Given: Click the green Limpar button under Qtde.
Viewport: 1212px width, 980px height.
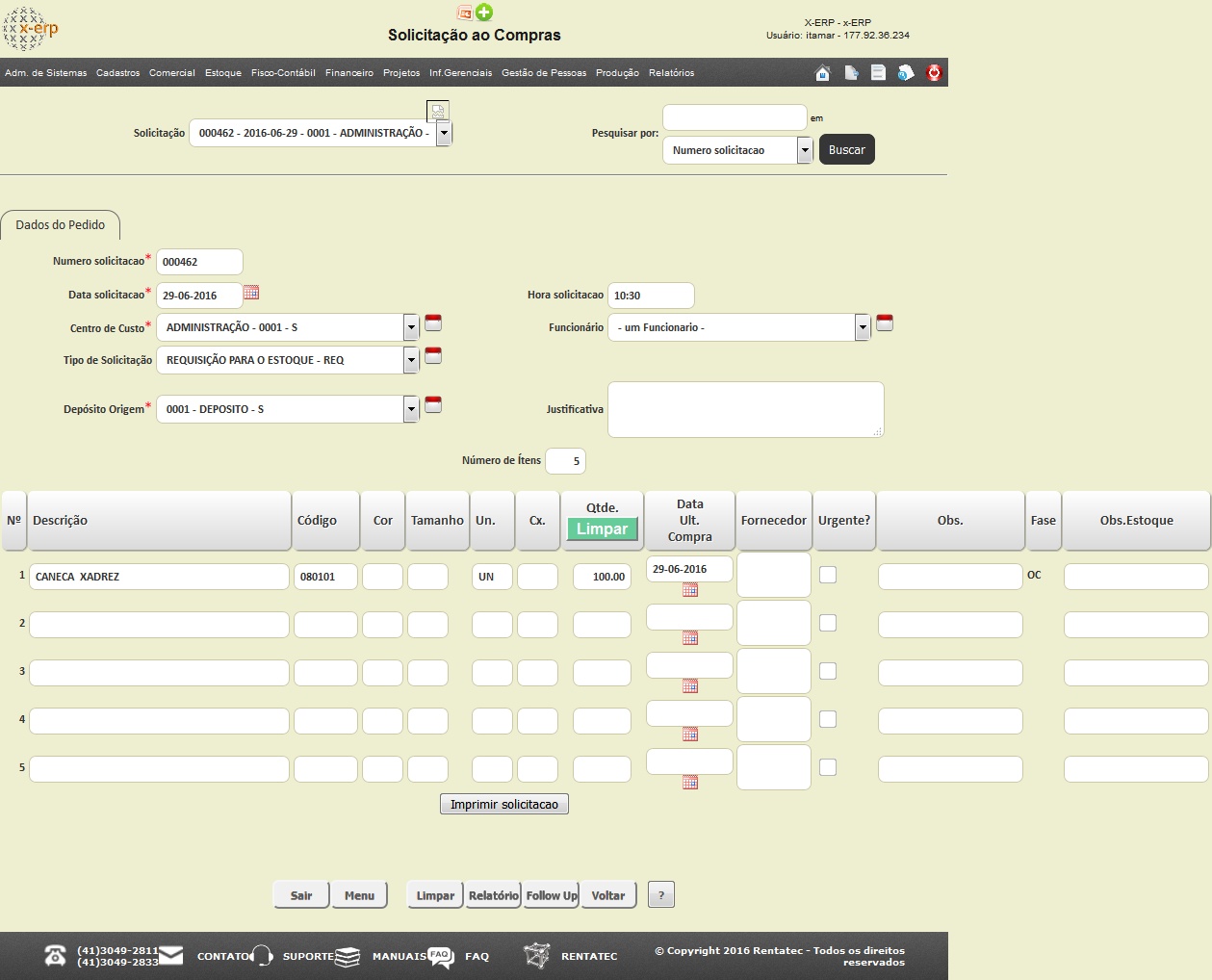Looking at the screenshot, I should [603, 529].
